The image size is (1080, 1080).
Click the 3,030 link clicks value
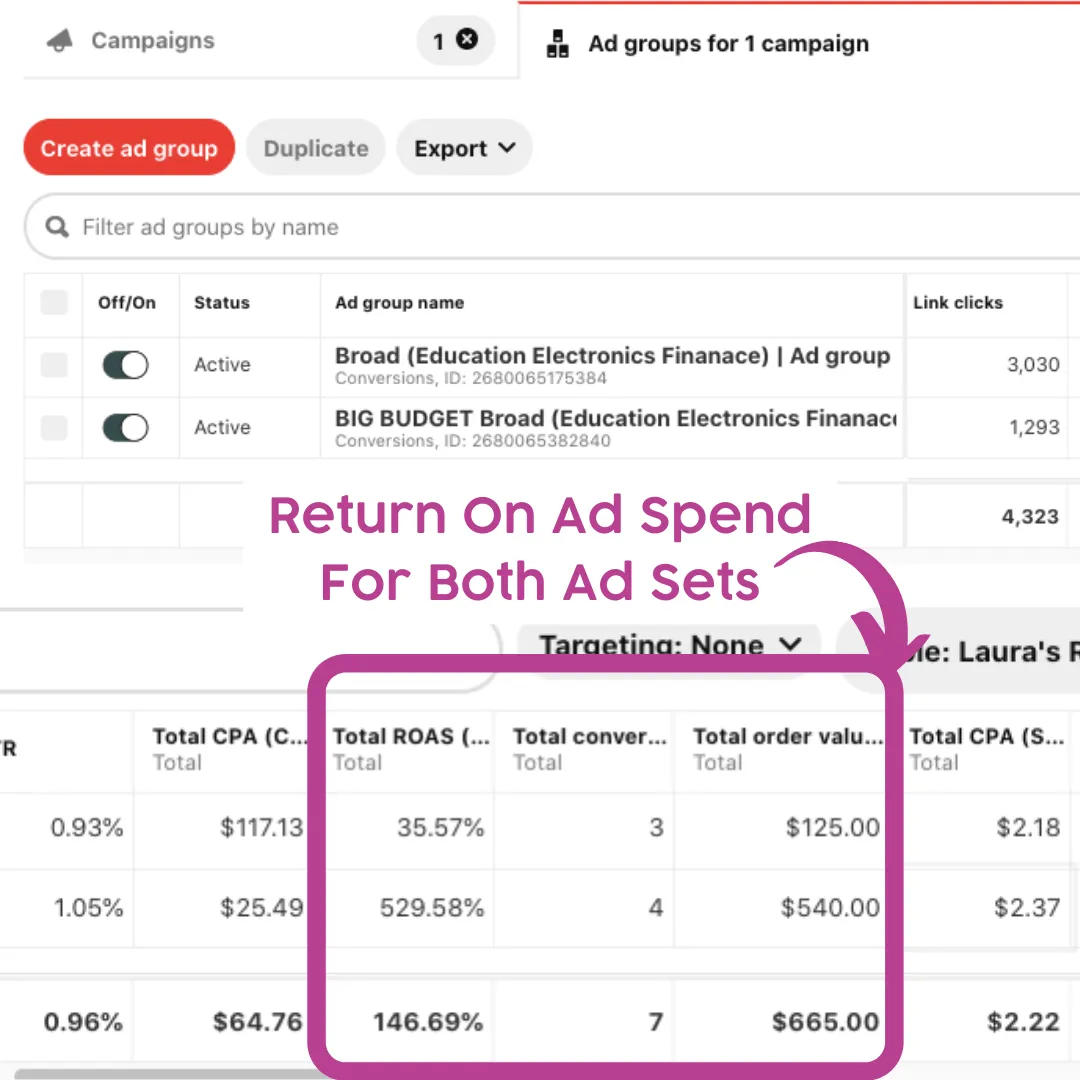(1033, 364)
